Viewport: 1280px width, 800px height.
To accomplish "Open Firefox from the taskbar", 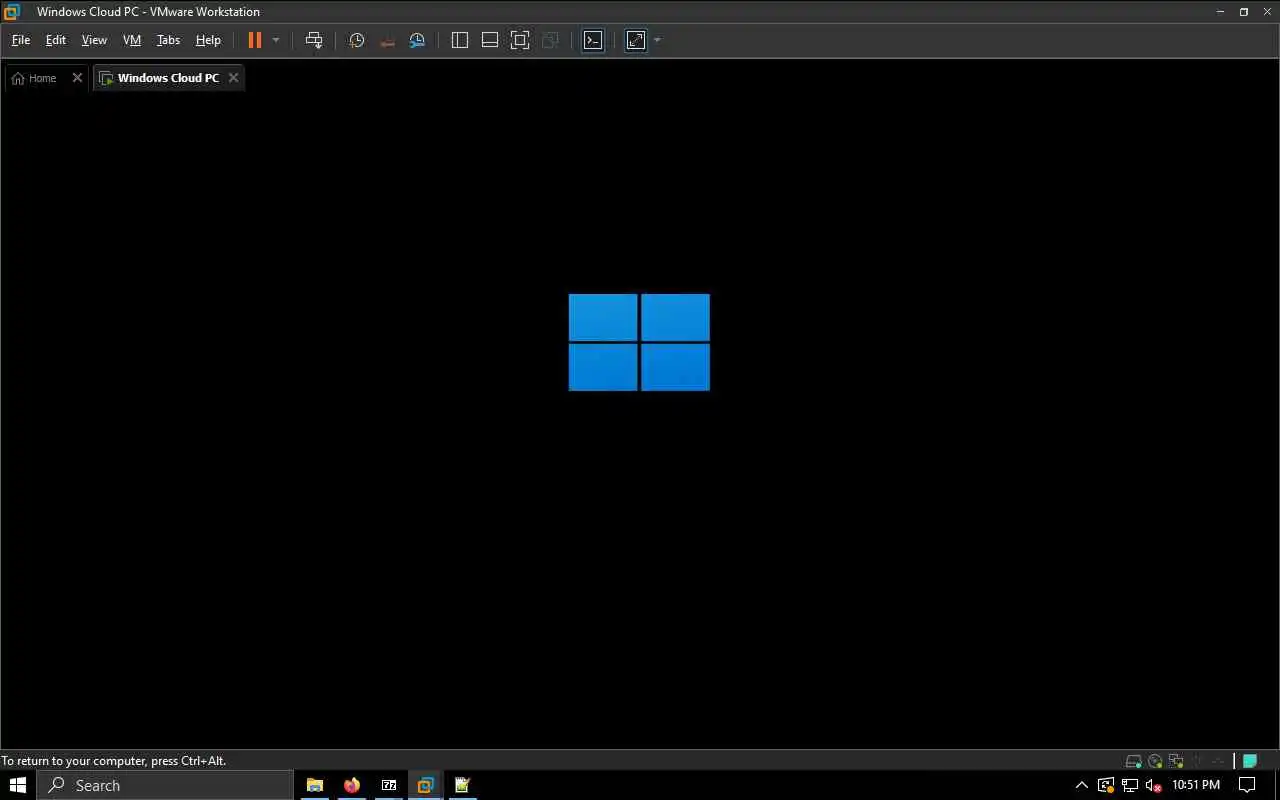I will click(351, 785).
